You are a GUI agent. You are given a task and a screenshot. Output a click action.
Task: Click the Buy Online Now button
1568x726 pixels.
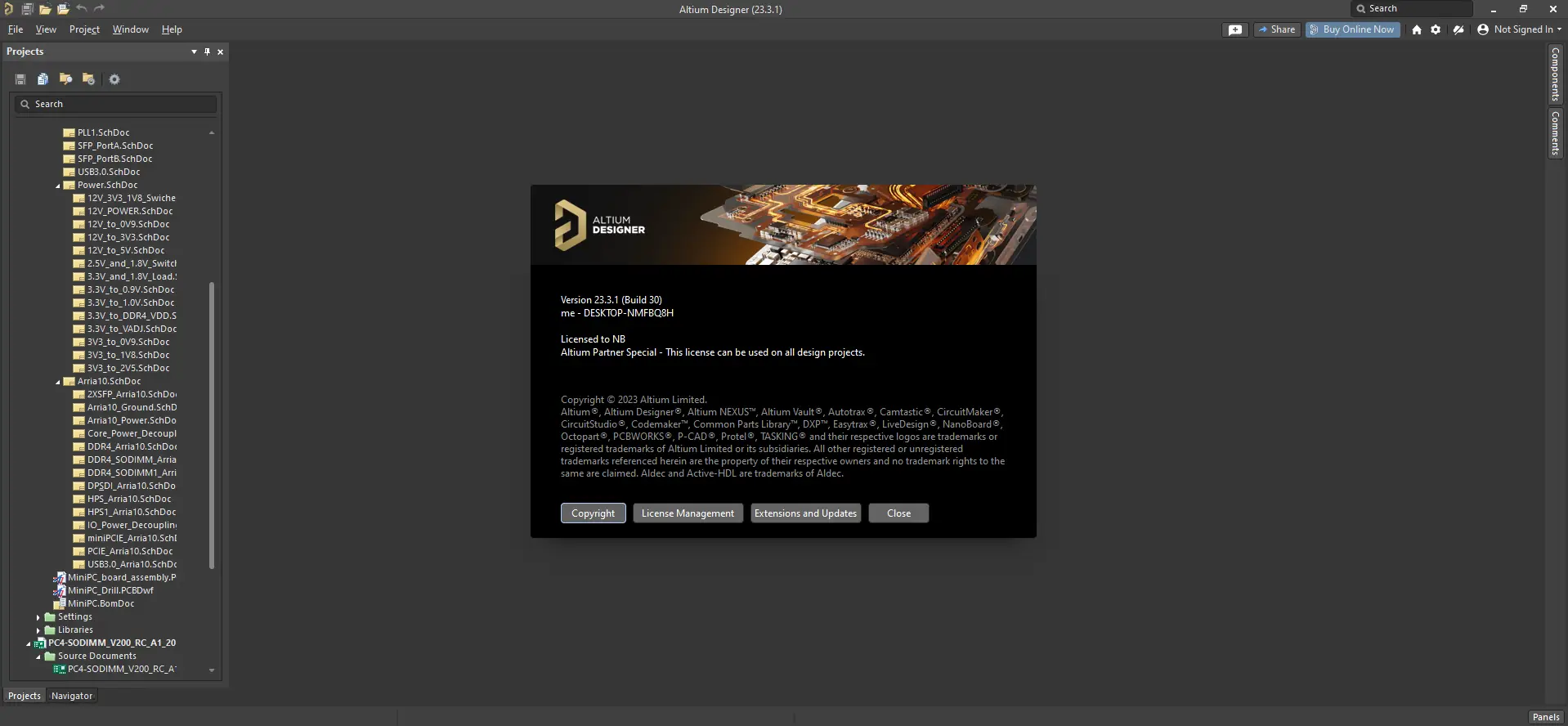(1352, 29)
